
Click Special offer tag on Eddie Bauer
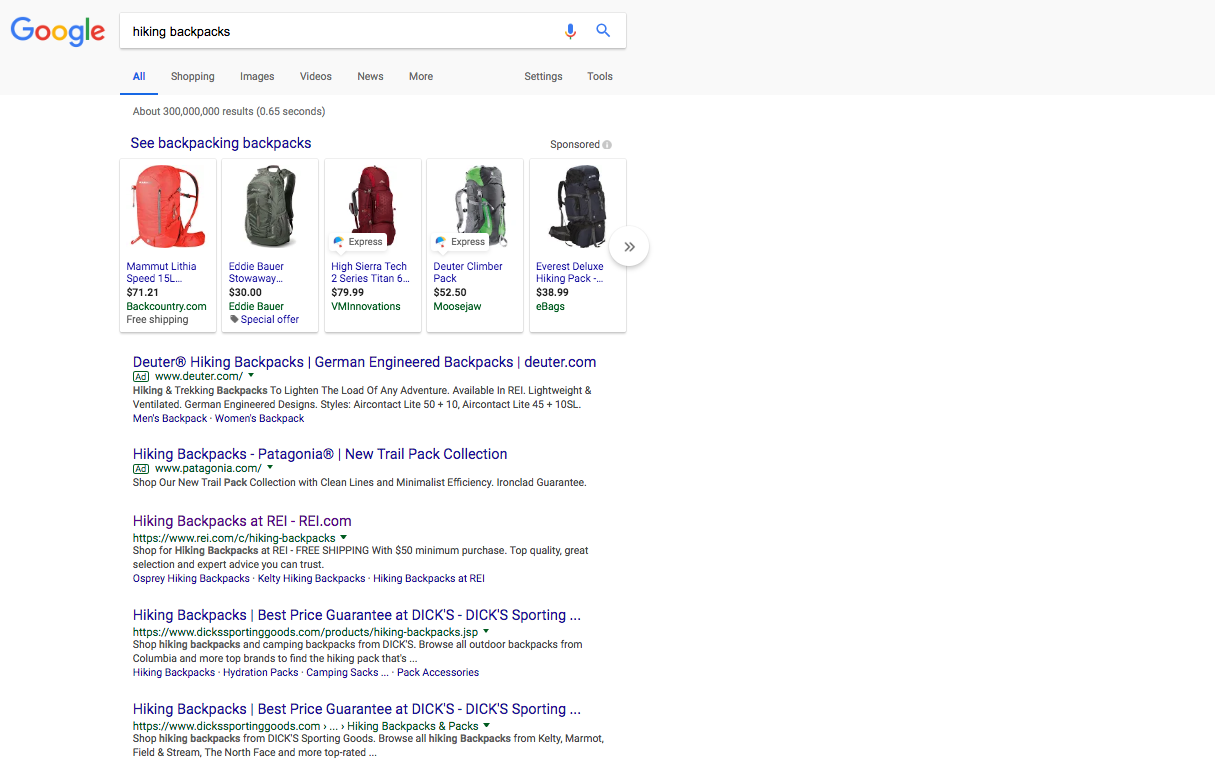click(x=264, y=320)
